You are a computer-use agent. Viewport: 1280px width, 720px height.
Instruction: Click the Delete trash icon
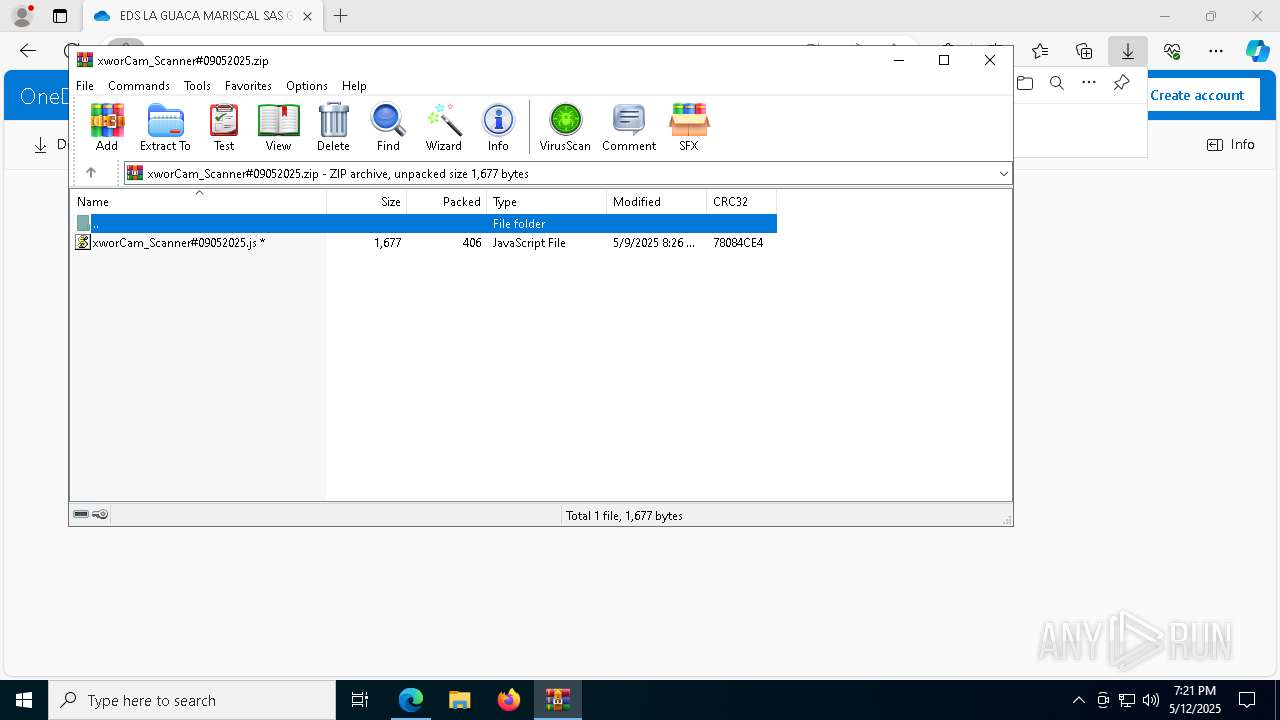click(333, 127)
